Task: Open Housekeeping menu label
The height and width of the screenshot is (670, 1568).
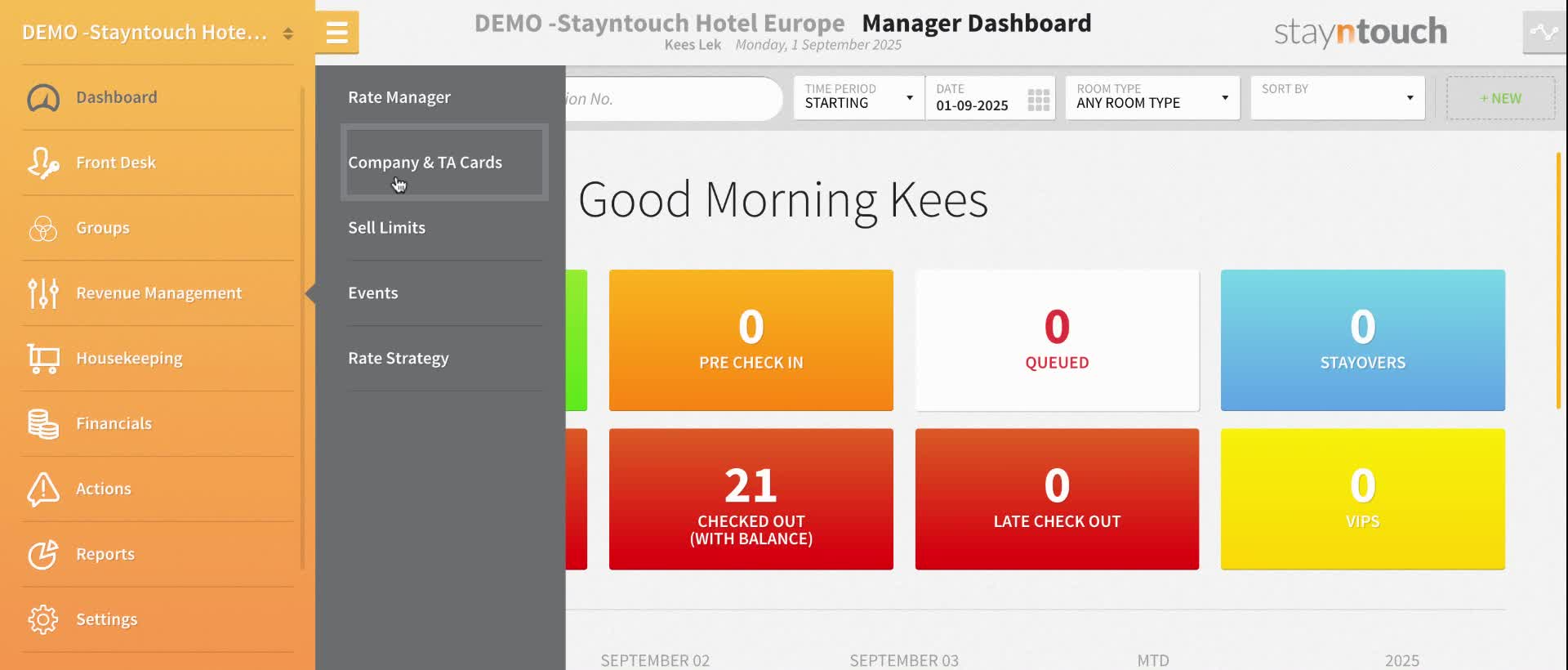Action: (129, 359)
